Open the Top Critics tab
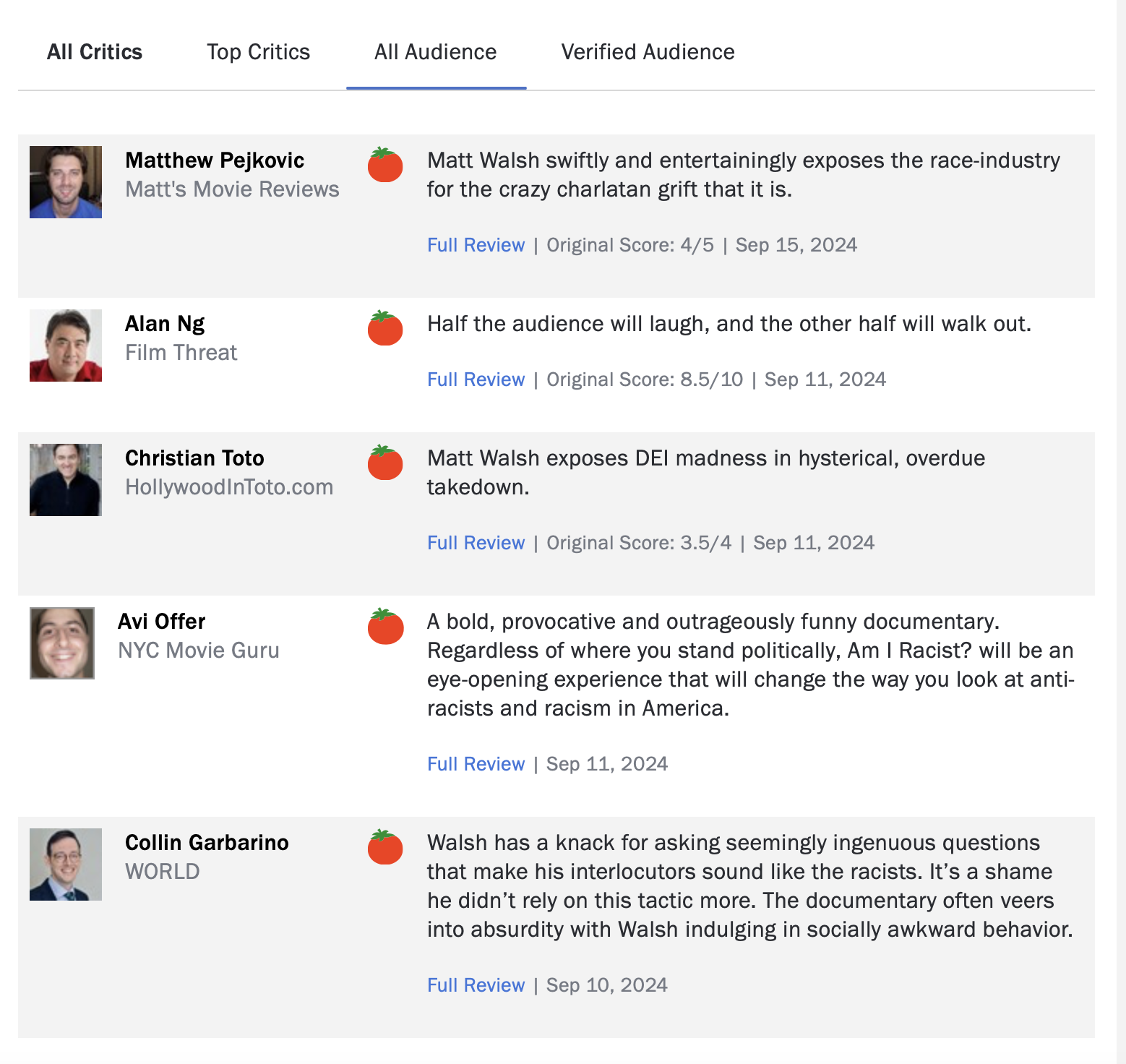1126x1064 pixels. tap(258, 52)
